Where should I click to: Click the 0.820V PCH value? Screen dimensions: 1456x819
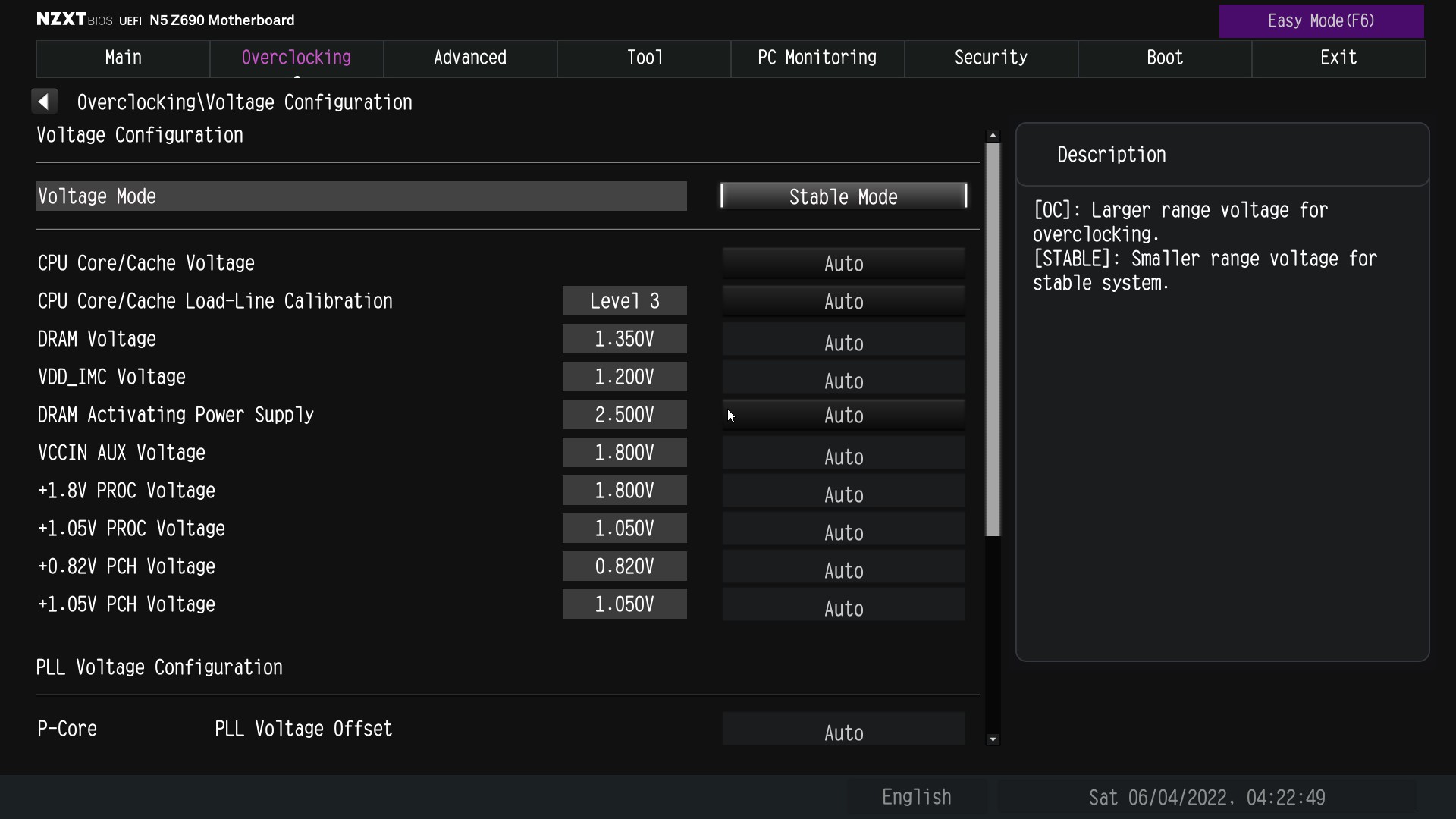tap(624, 566)
